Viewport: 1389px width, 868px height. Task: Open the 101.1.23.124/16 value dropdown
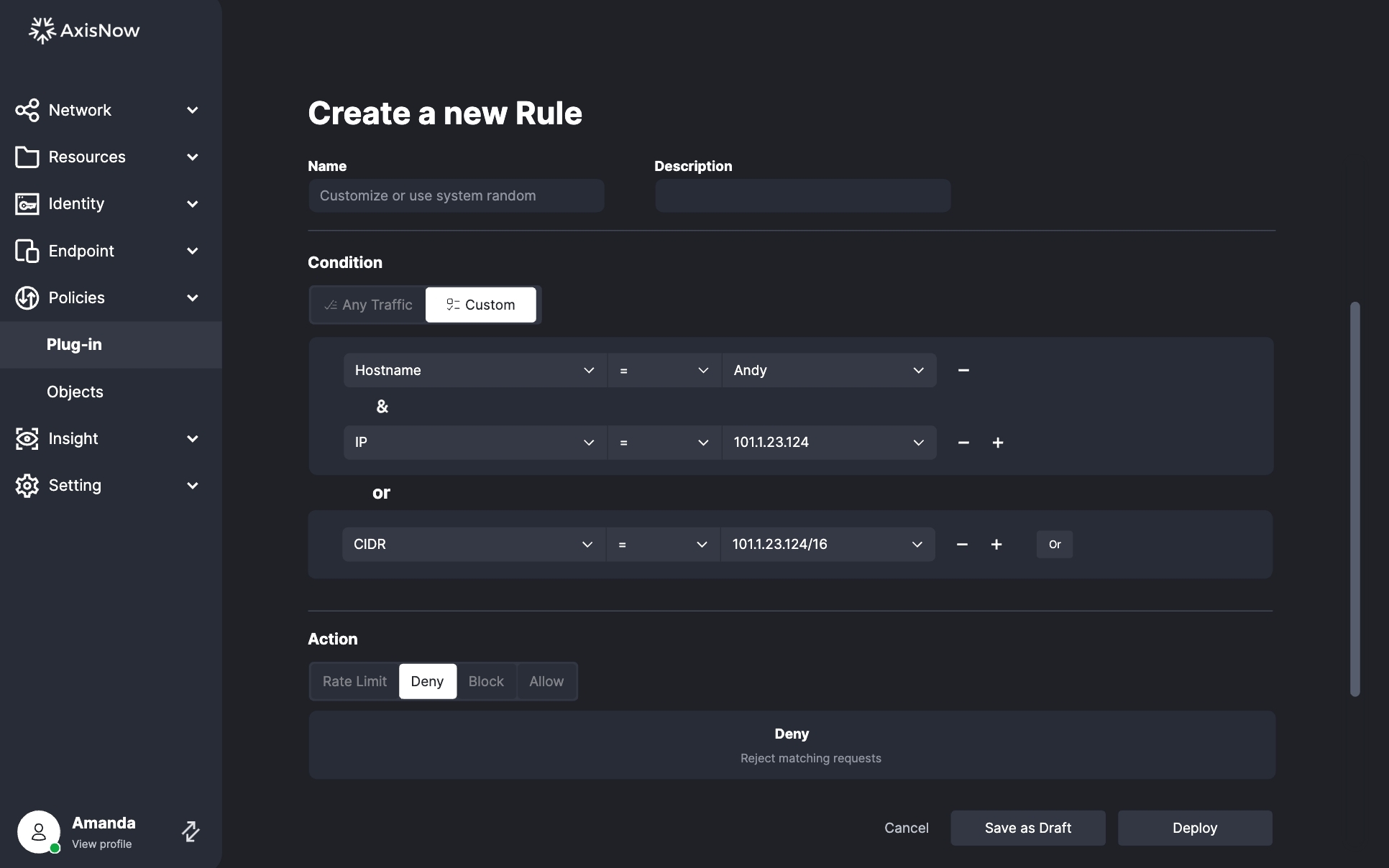[x=827, y=545]
